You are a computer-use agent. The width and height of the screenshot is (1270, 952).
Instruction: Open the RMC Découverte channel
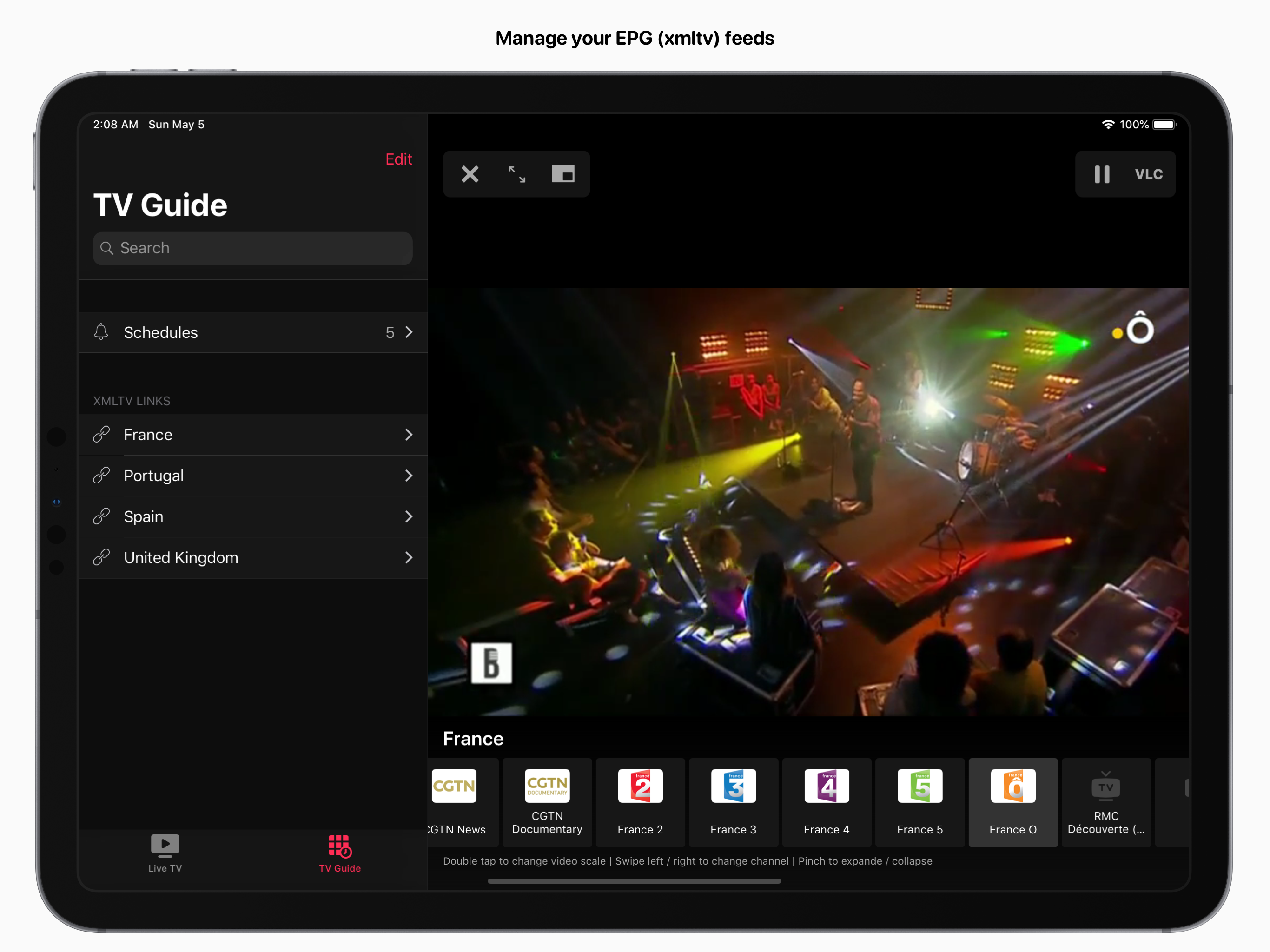tap(1106, 801)
